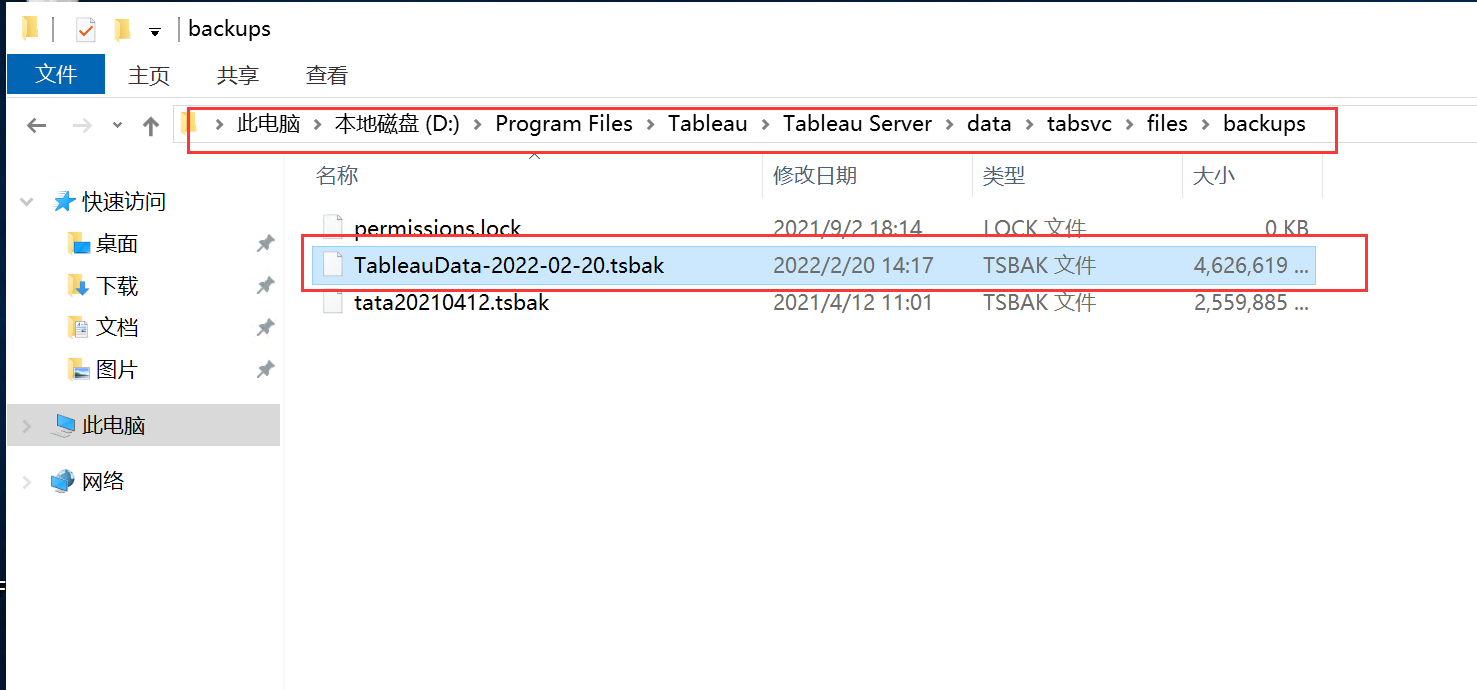Switch to the 查看 ribbon tab
Image resolution: width=1477 pixels, height=690 pixels.
click(327, 75)
